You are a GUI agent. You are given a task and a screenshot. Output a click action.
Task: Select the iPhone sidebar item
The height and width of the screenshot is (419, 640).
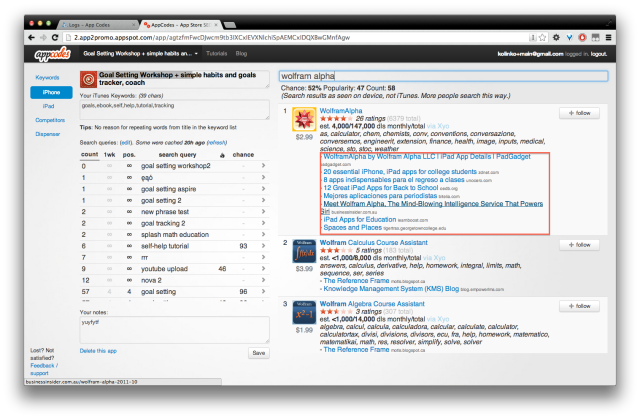51,92
